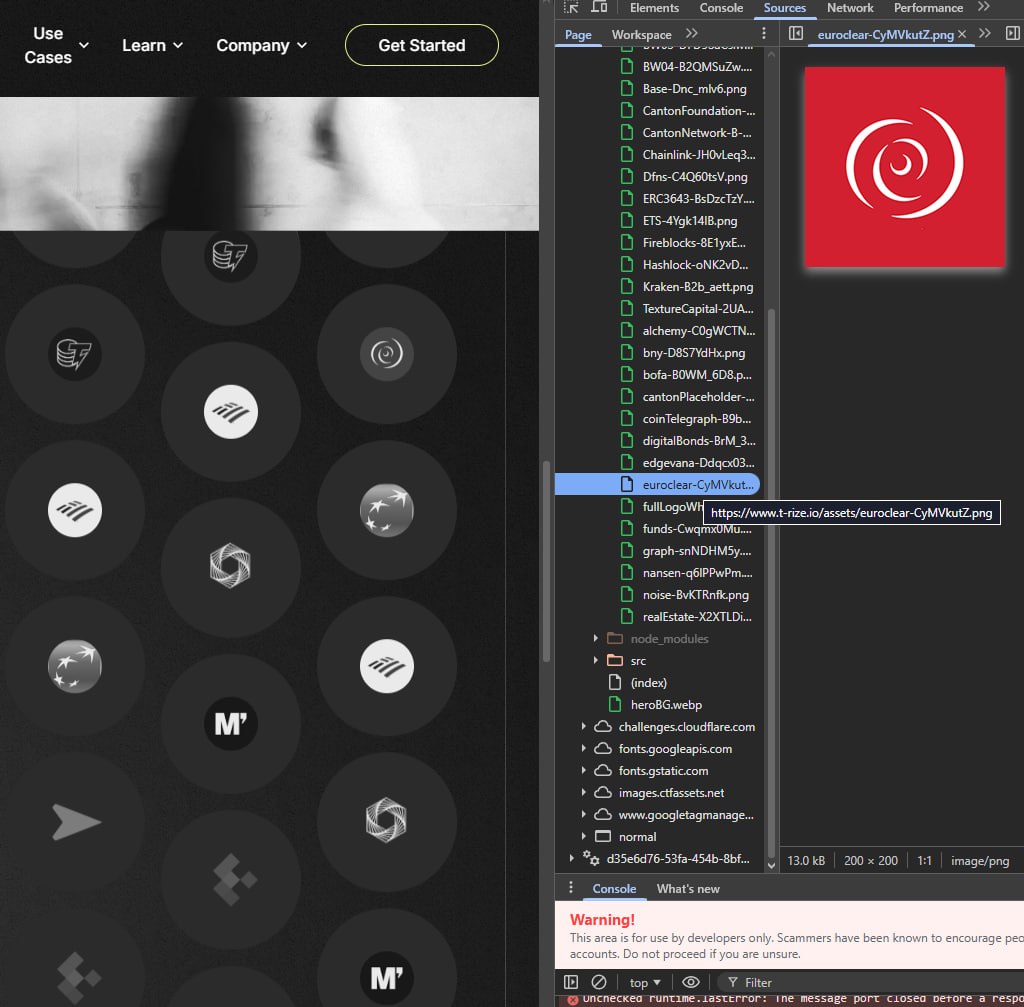
Task: Select the Console drawer tab
Action: click(x=614, y=889)
